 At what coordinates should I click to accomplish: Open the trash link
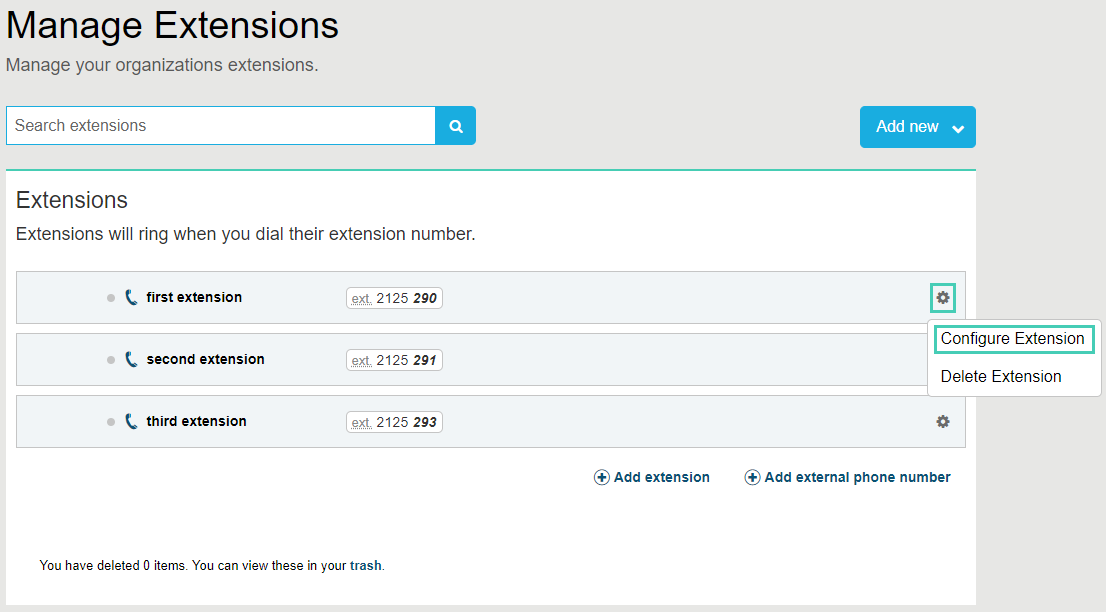click(x=365, y=566)
